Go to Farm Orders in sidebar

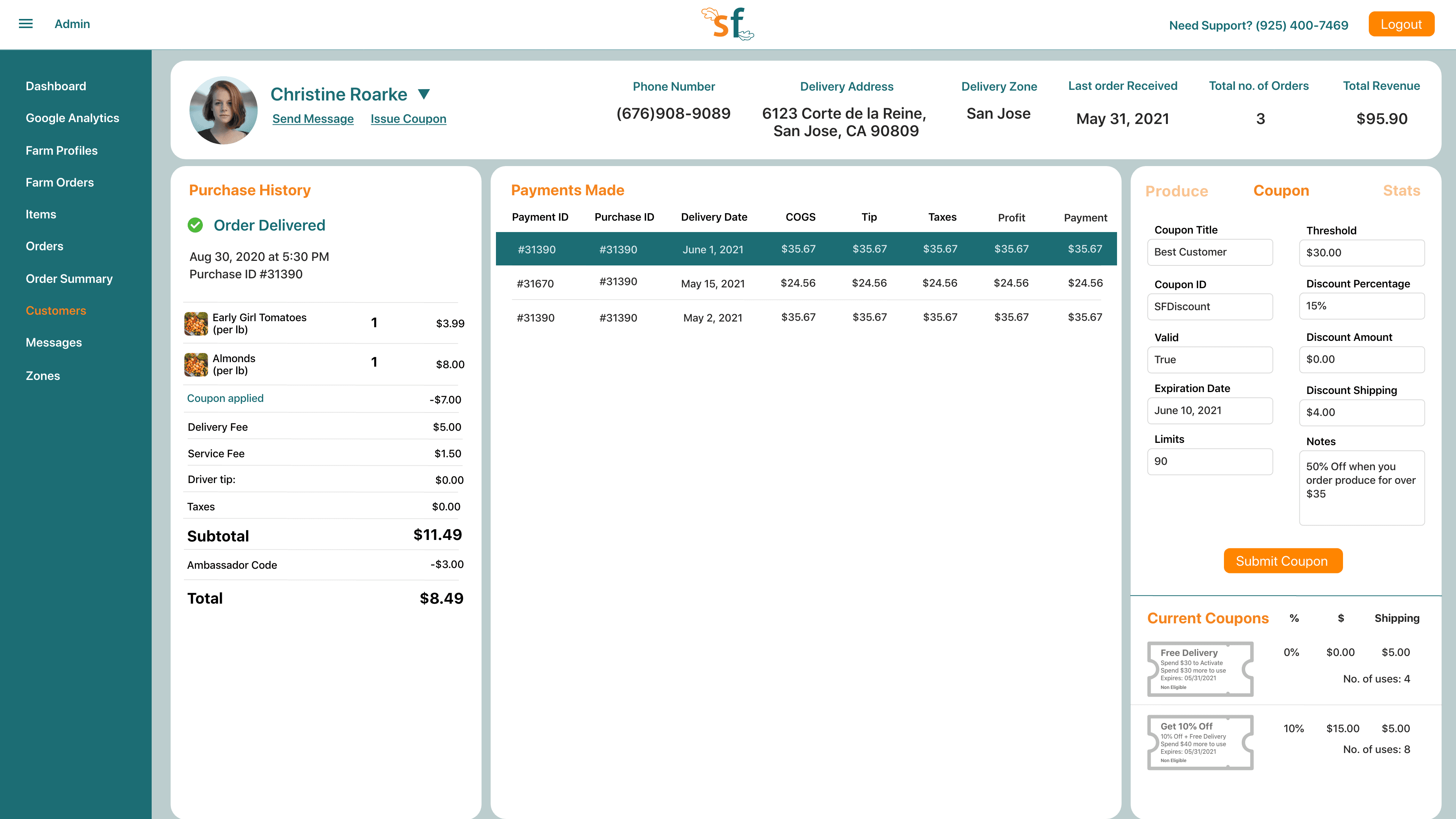[60, 182]
